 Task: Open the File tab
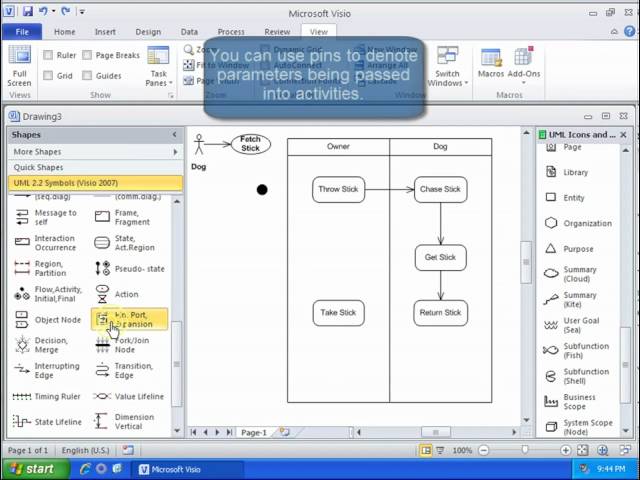pyautogui.click(x=22, y=32)
